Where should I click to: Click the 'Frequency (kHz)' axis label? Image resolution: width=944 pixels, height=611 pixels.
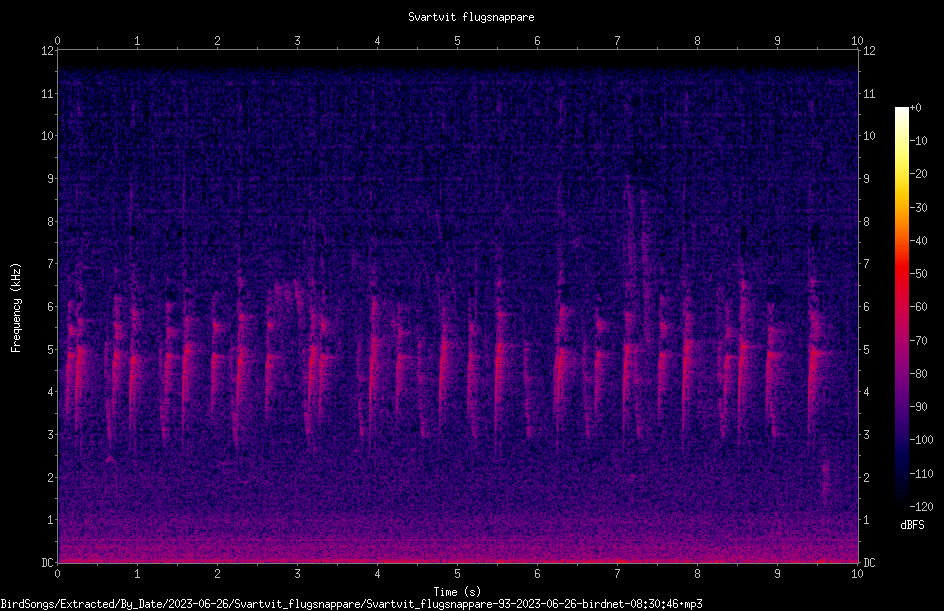[16, 307]
